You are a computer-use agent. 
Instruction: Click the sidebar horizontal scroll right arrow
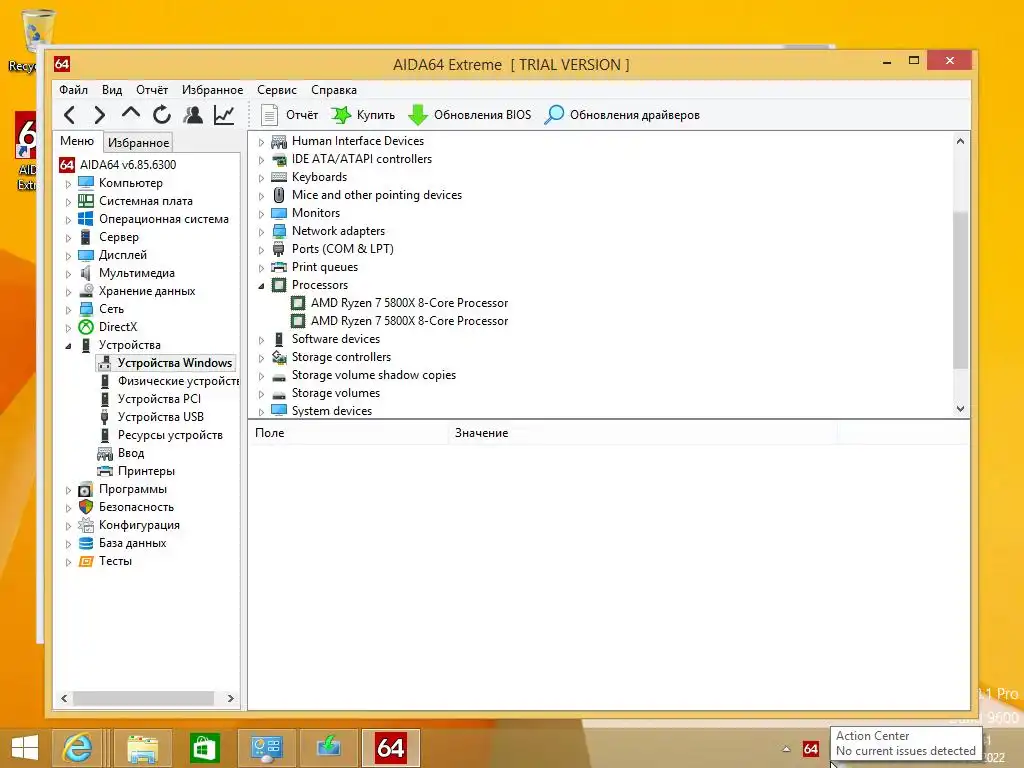point(231,698)
